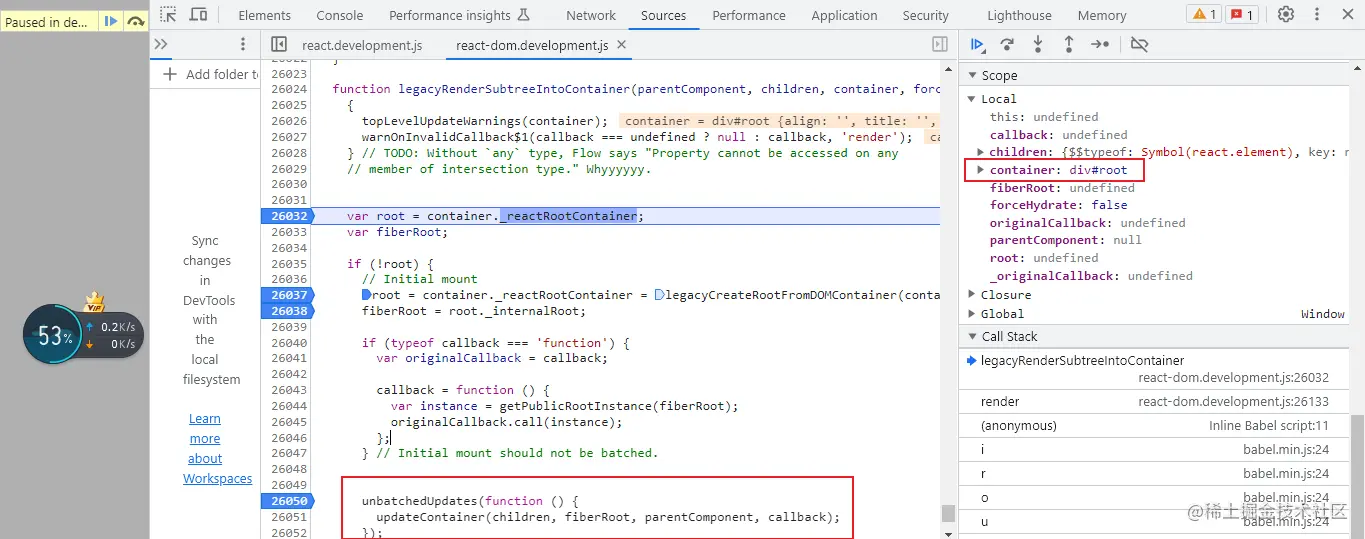Screen dimensions: 1365x539
Task: Click the inline breakpoint marker before legacyCreateRootFromDOMContainer
Action: (x=659, y=295)
